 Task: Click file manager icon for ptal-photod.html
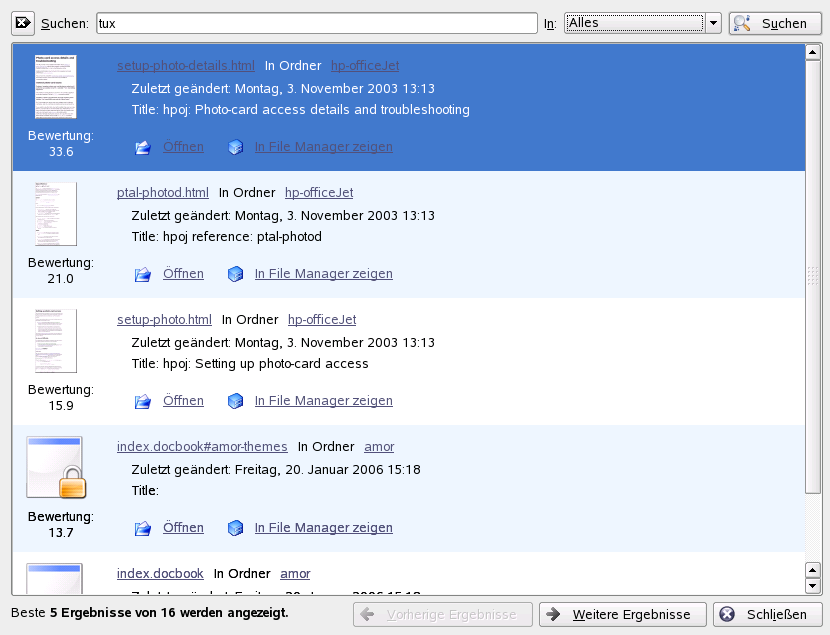point(236,274)
